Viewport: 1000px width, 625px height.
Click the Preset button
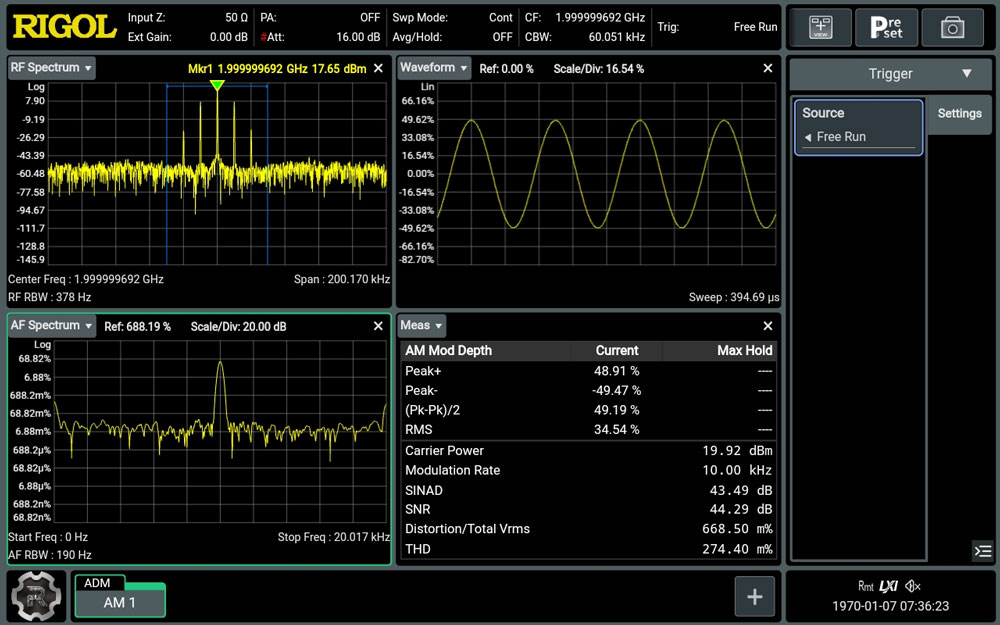point(886,27)
